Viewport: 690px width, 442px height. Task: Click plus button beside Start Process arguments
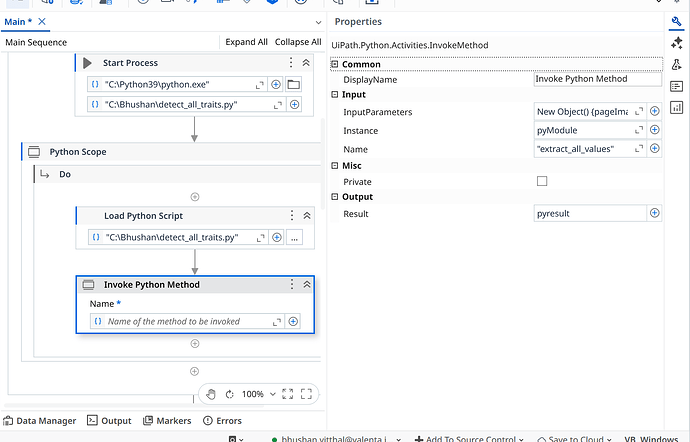point(294,105)
